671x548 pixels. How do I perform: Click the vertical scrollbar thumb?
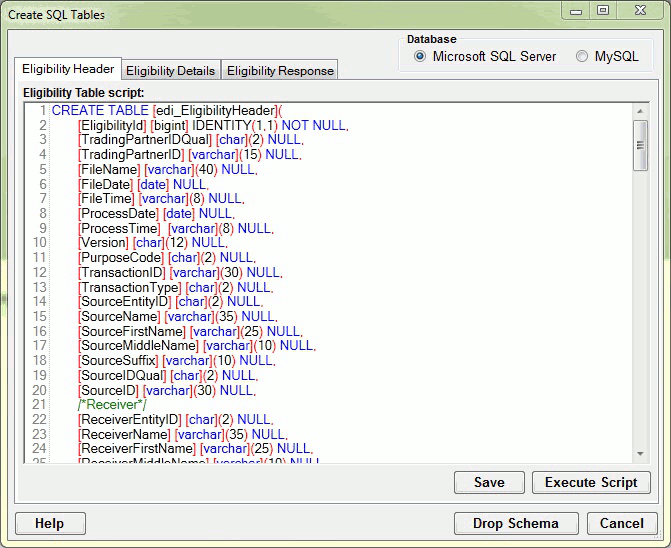(x=641, y=146)
